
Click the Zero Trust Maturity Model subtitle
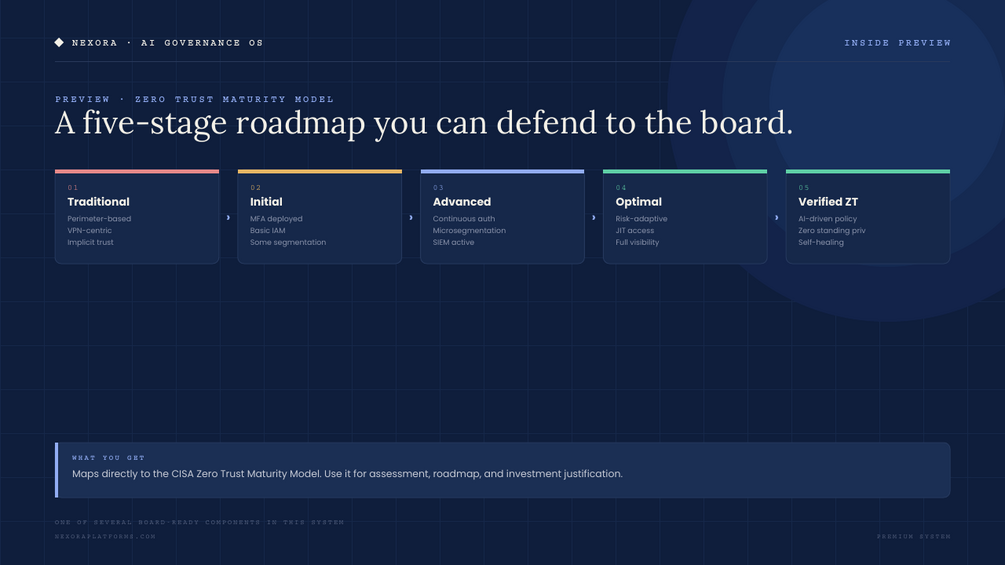[234, 99]
